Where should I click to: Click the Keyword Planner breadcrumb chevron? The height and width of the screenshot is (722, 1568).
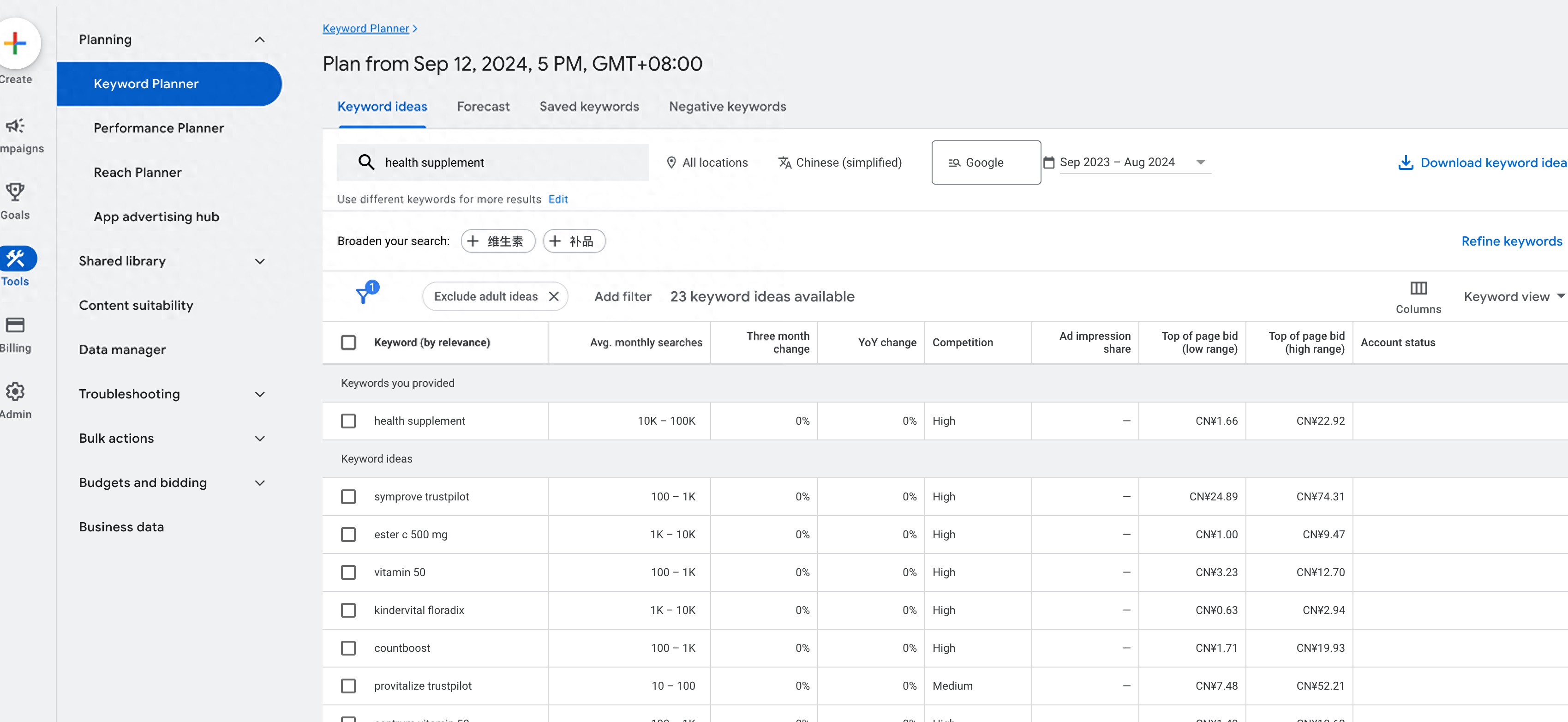coord(415,29)
